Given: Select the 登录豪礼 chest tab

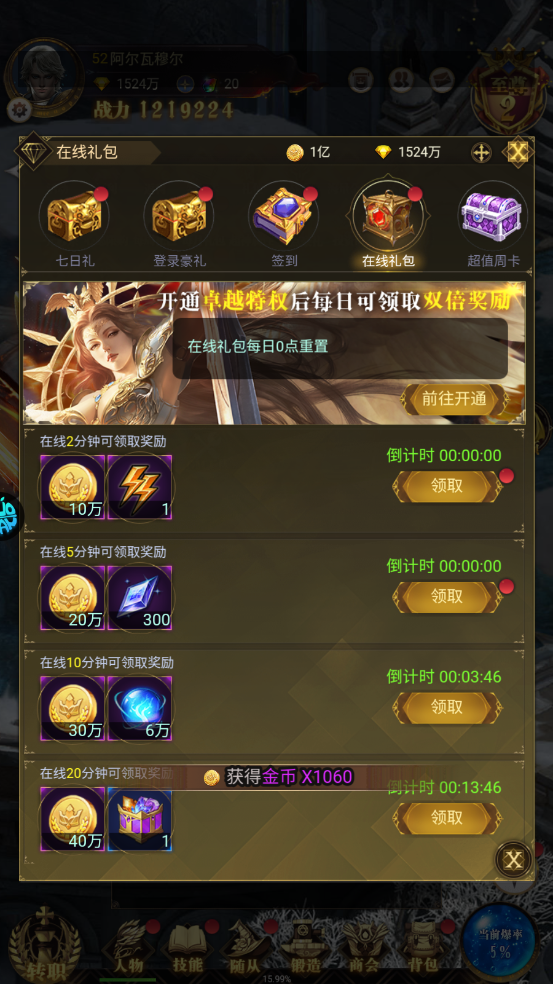Looking at the screenshot, I should (x=180, y=217).
